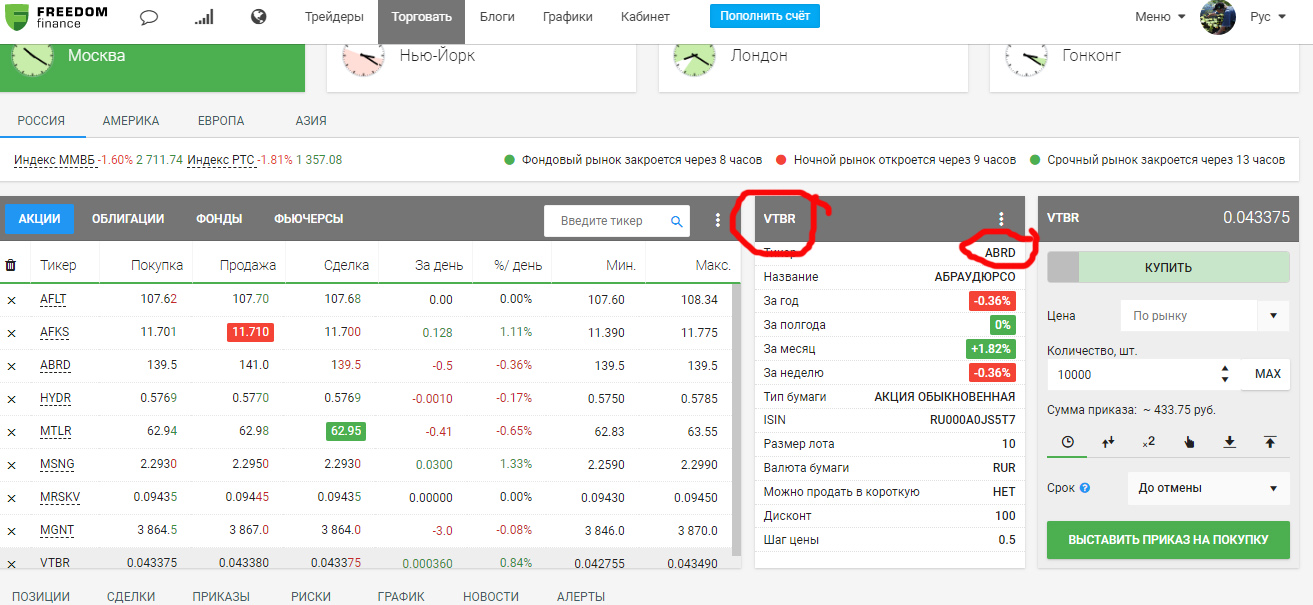This screenshot has width=1313, height=605.
Task: Click ВЫСТАВИТЬ ПРИКАЗ НА ПОКУПКУ button
Action: pos(1168,540)
